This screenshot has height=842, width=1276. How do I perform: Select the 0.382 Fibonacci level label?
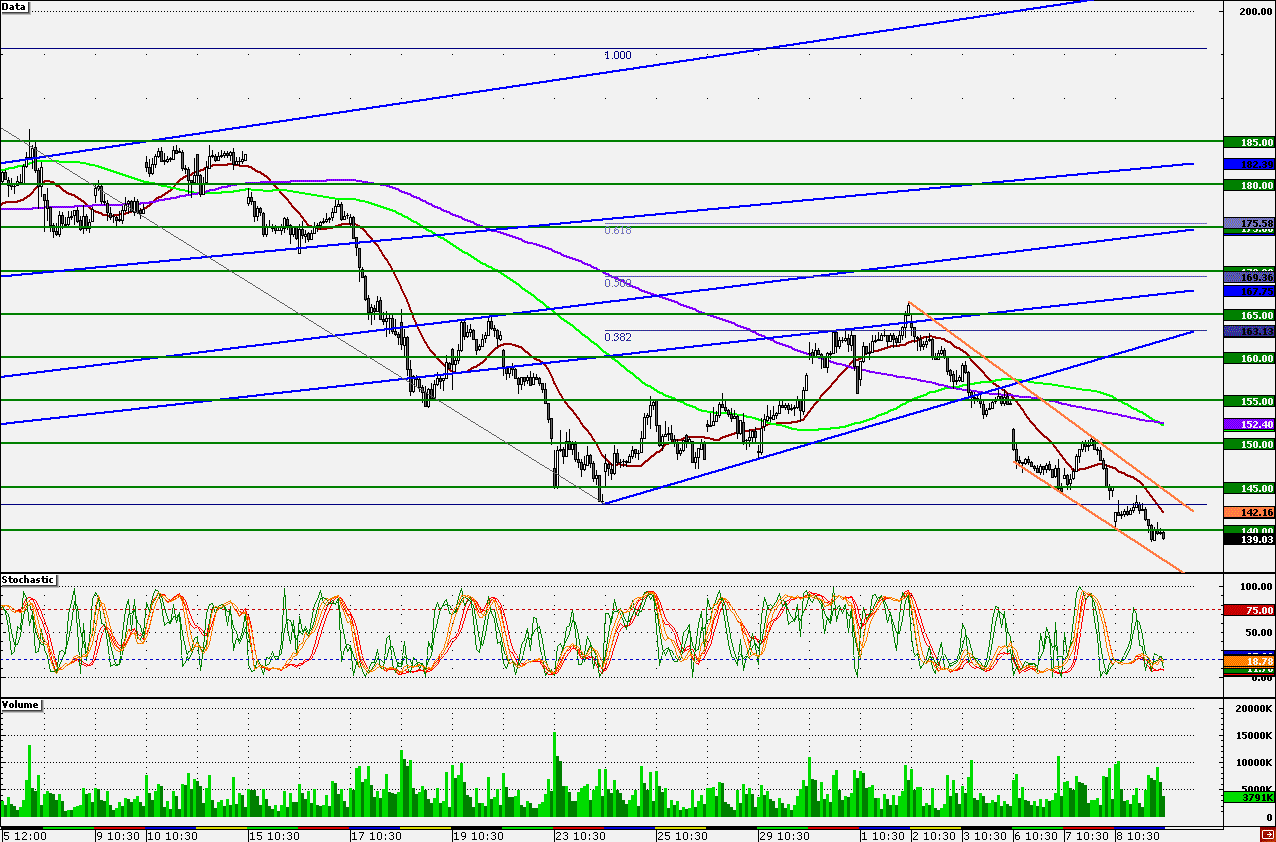618,337
